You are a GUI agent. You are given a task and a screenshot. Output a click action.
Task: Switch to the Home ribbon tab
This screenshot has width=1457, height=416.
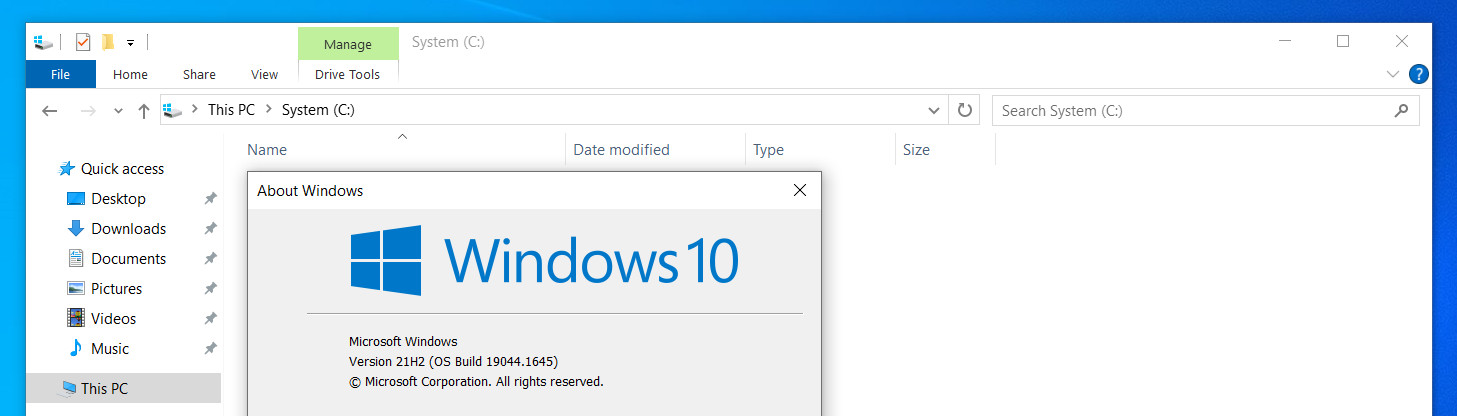(130, 74)
